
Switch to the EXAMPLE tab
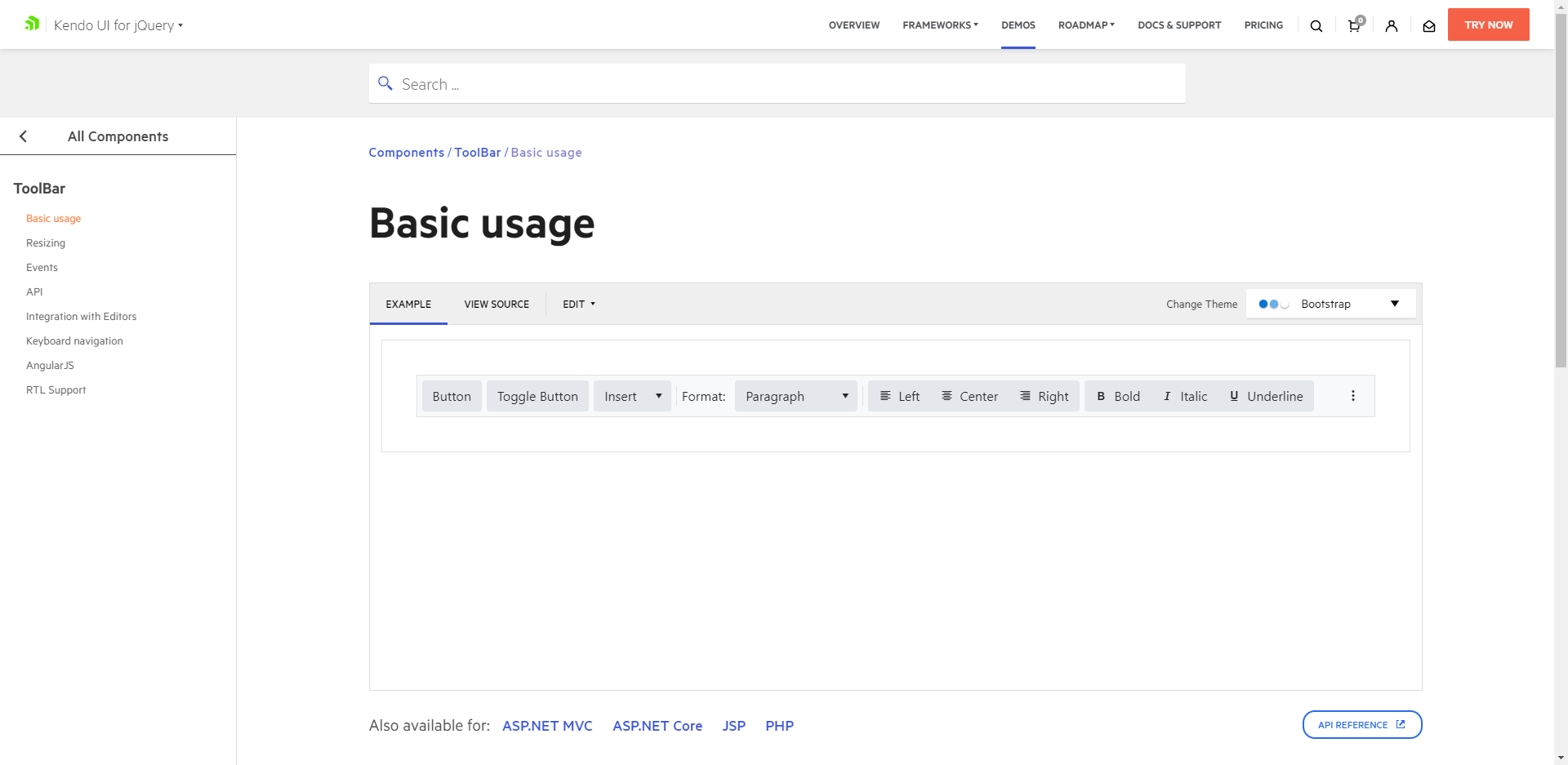coord(408,304)
